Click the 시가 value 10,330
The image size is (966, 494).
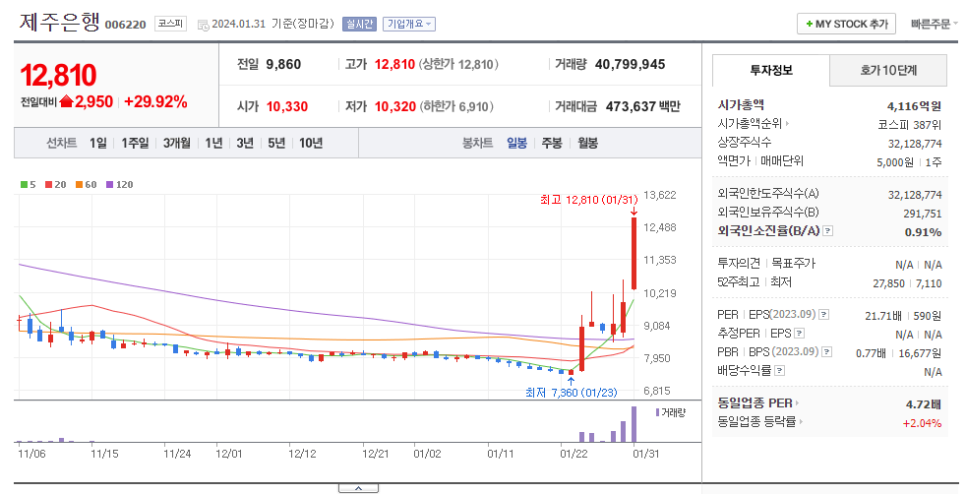pyautogui.click(x=287, y=107)
